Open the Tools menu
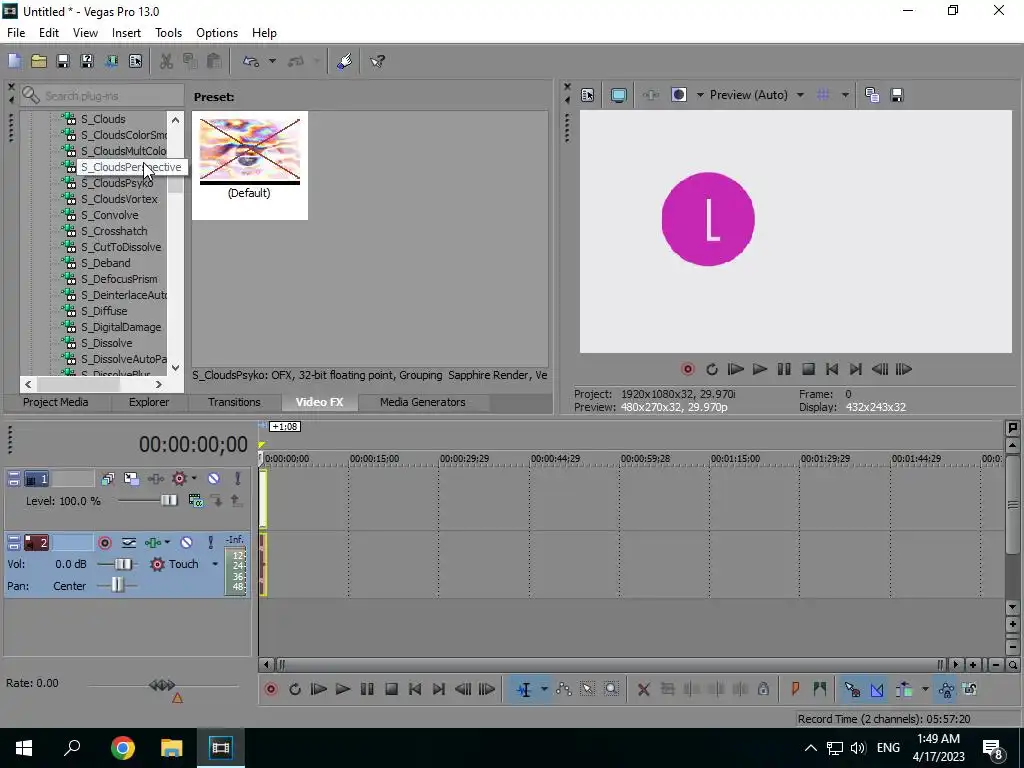 [168, 33]
